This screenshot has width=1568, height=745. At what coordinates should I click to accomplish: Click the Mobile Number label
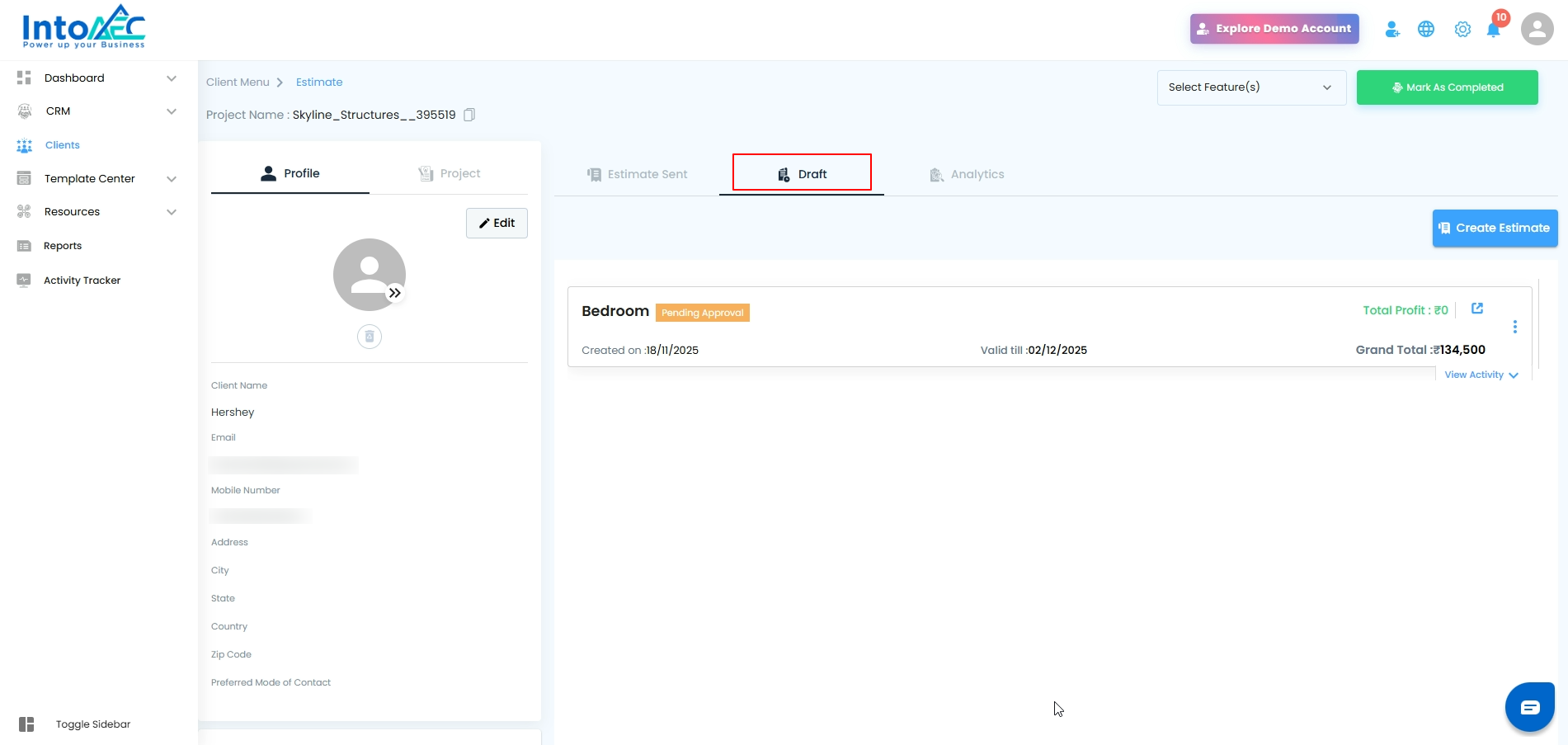[x=246, y=490]
